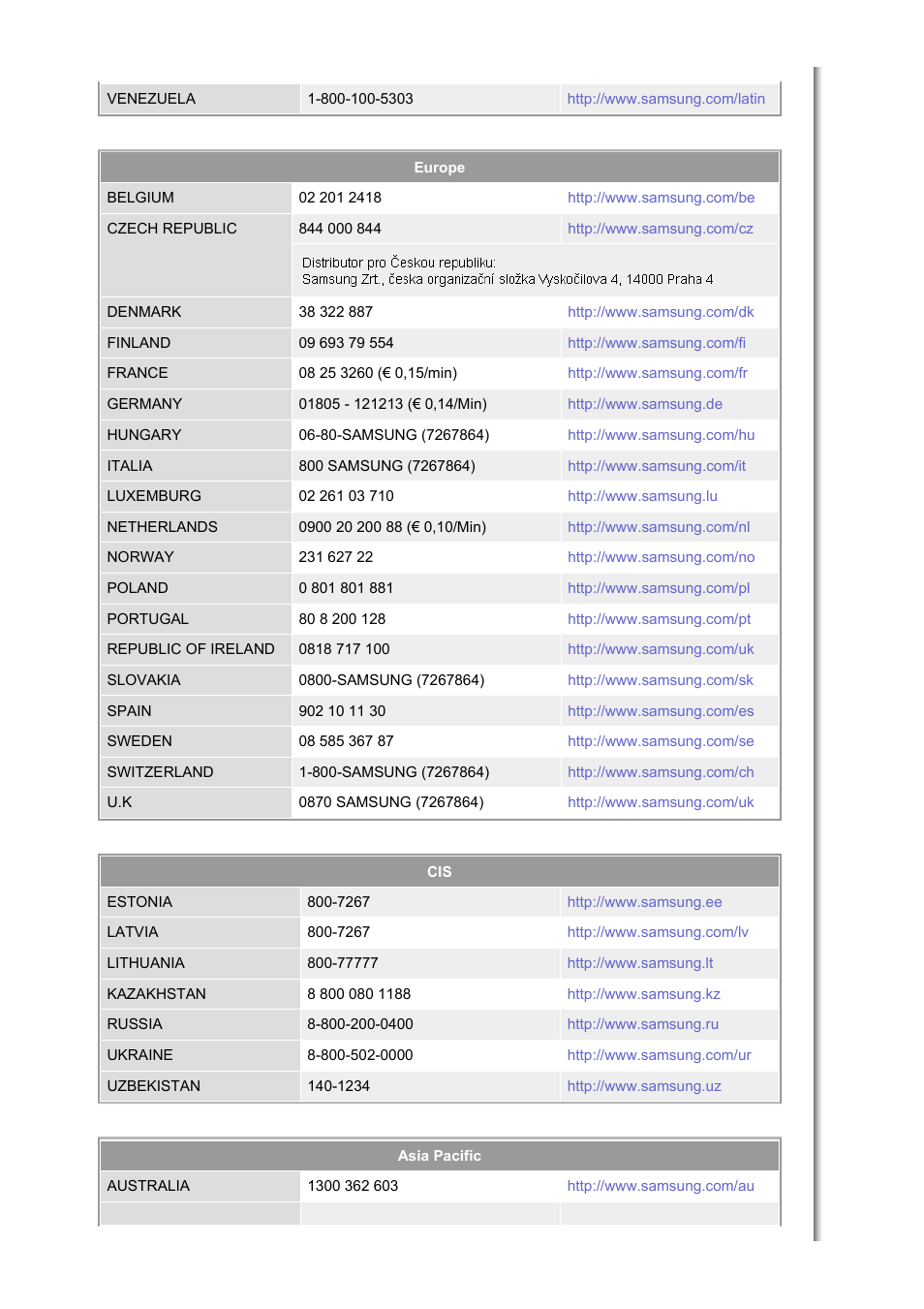Viewport: 924px width, 1309px height.
Task: Open the Belgium samsung.com/be link
Action: coord(661,198)
